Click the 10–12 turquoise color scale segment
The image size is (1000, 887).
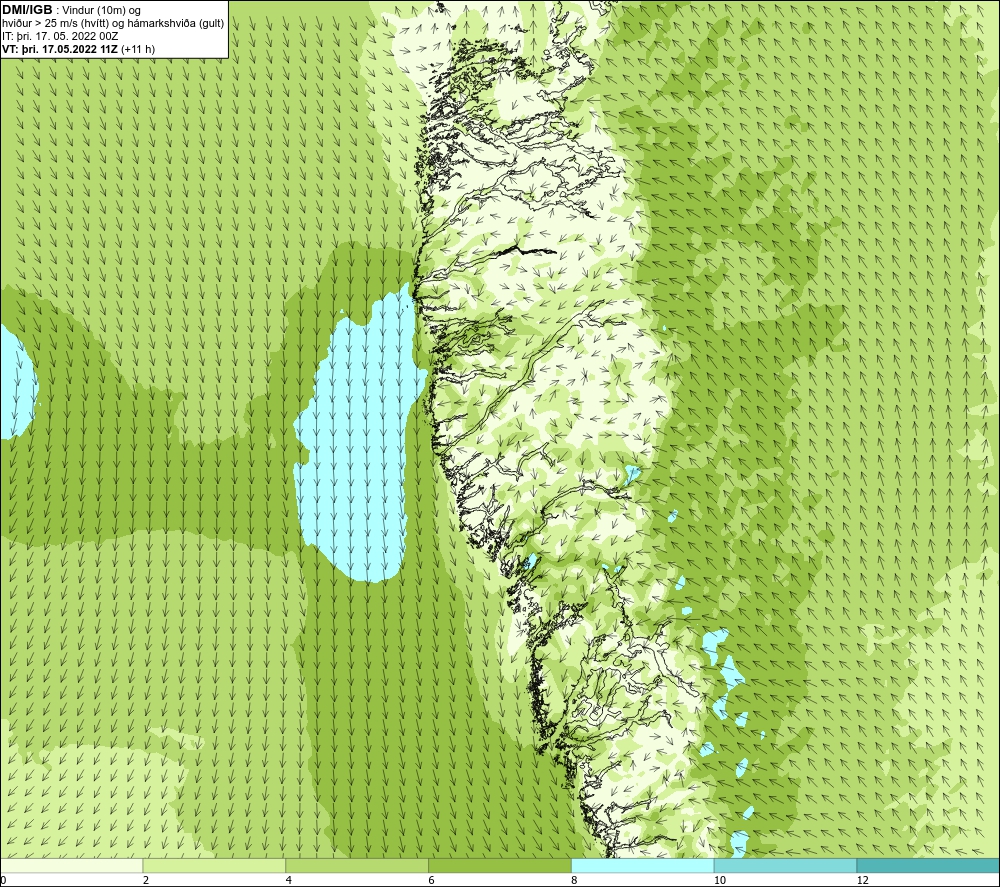(786, 865)
